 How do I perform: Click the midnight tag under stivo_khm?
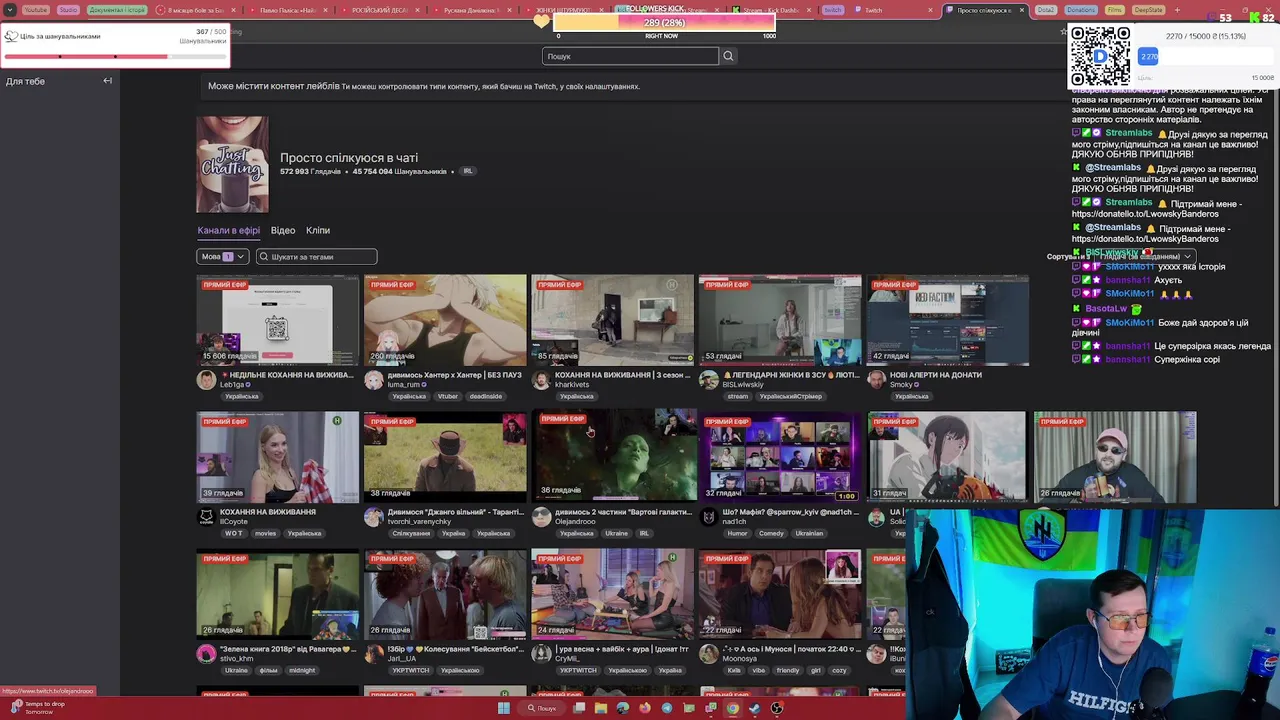pyautogui.click(x=302, y=671)
